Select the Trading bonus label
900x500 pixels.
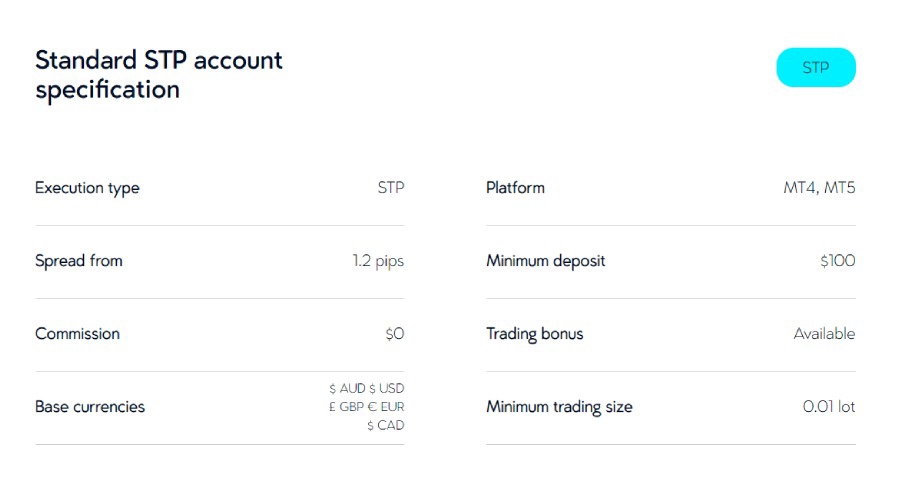point(534,334)
